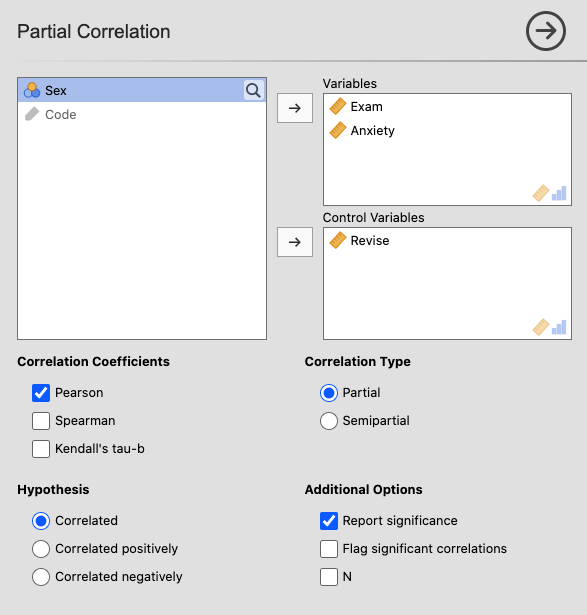
Task: Click the scale icon beside Revise
Action: click(338, 240)
